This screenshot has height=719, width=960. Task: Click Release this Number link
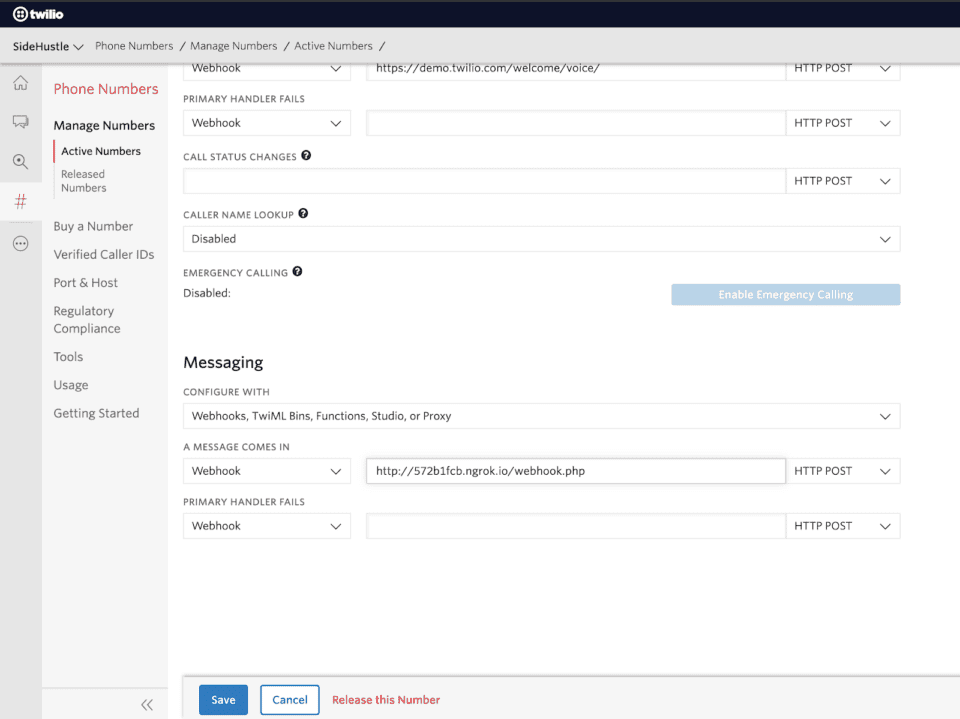(x=386, y=700)
